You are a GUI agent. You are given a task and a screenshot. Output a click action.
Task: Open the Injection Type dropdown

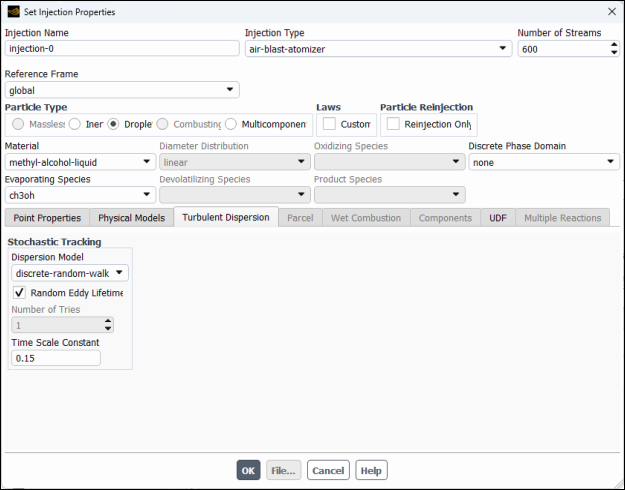(x=377, y=48)
